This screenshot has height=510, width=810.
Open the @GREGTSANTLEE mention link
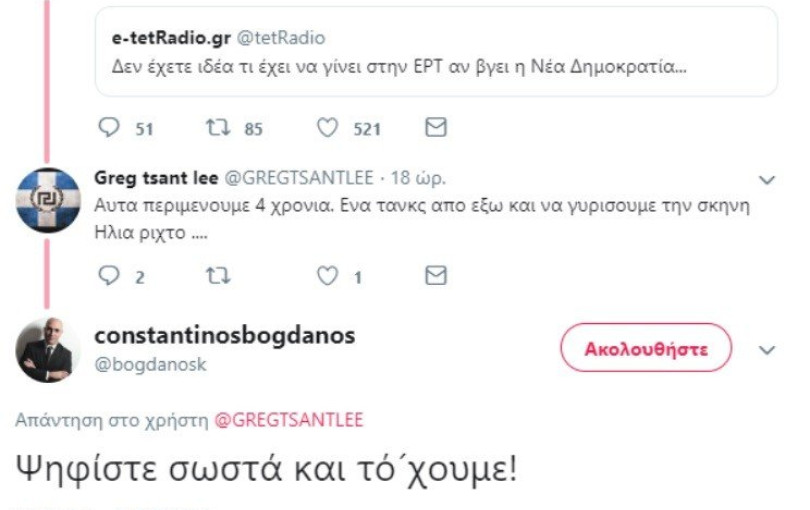289,421
